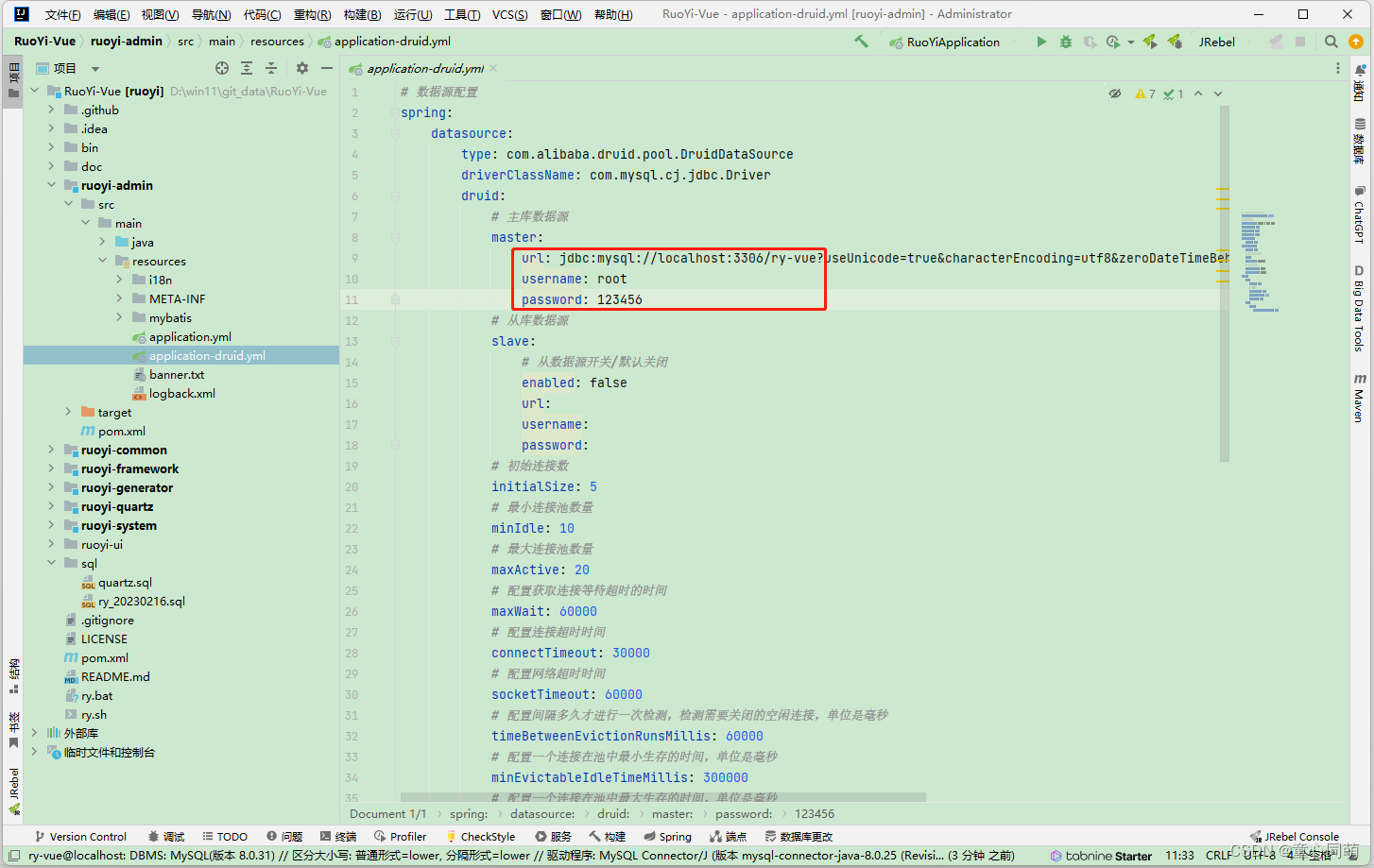Go to previous highlighted problem arrow
This screenshot has width=1374, height=868.
(1198, 94)
